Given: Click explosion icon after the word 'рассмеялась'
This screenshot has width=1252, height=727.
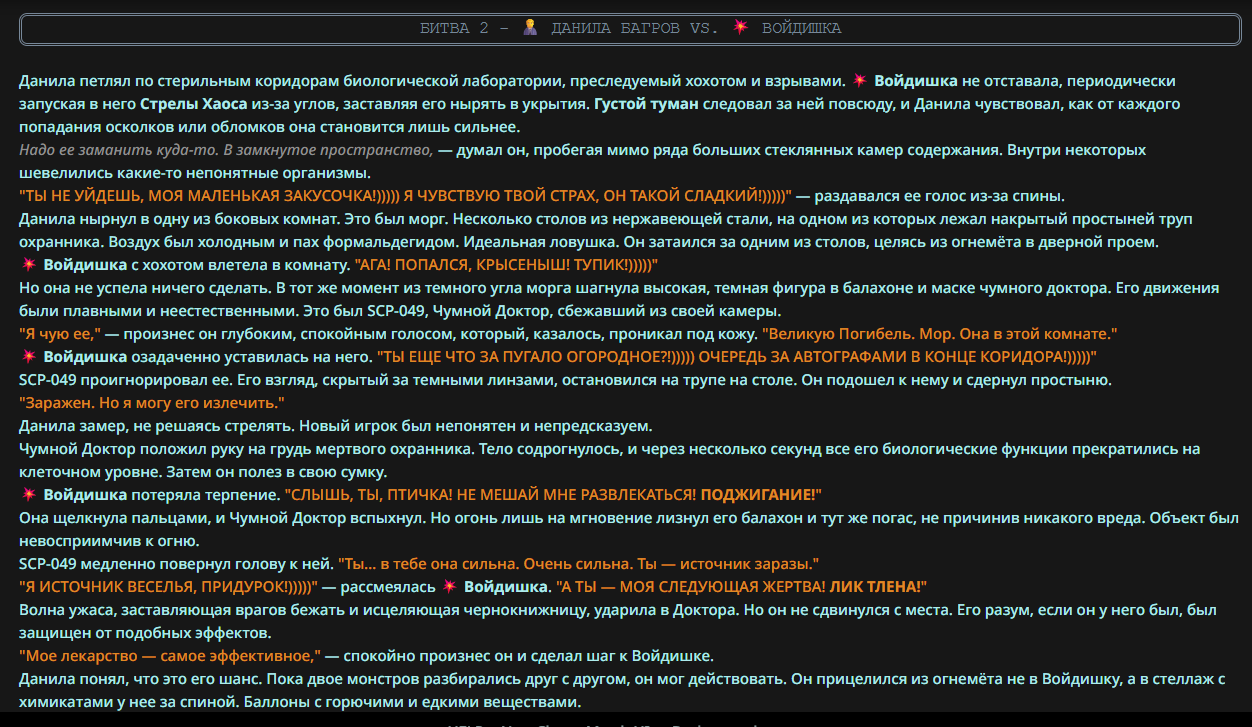Looking at the screenshot, I should pyautogui.click(x=449, y=587).
